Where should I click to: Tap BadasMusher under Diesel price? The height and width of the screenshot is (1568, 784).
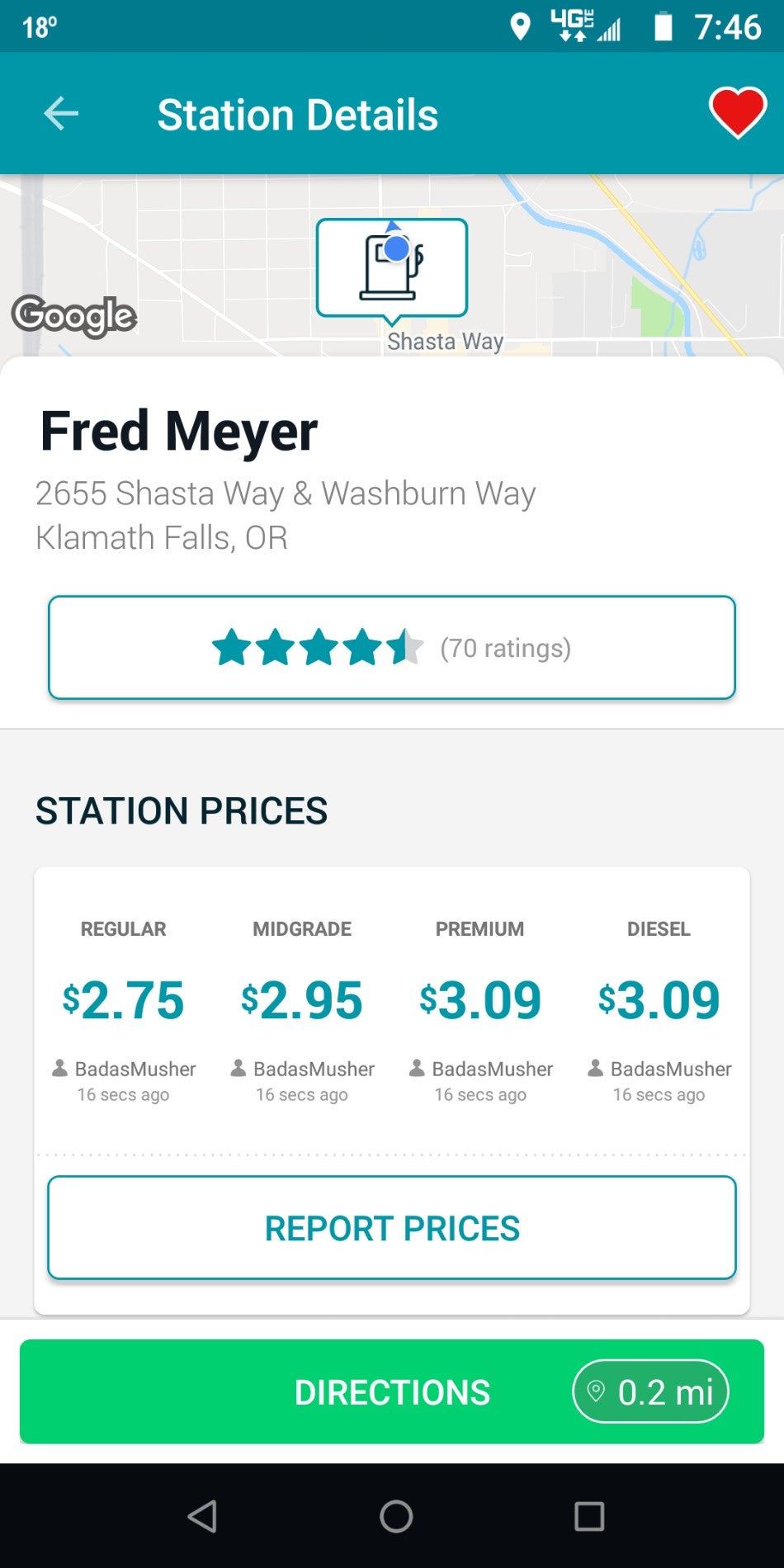coord(670,1069)
